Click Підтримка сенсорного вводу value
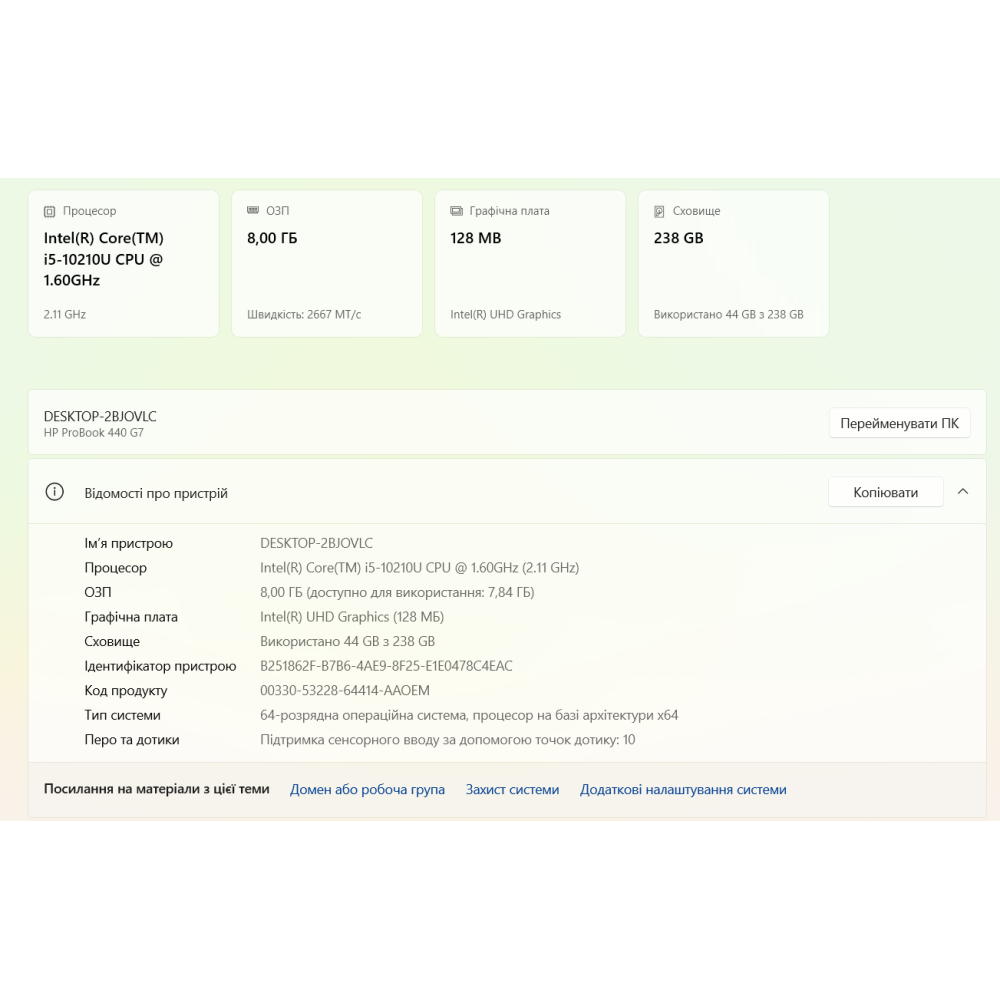 click(448, 740)
